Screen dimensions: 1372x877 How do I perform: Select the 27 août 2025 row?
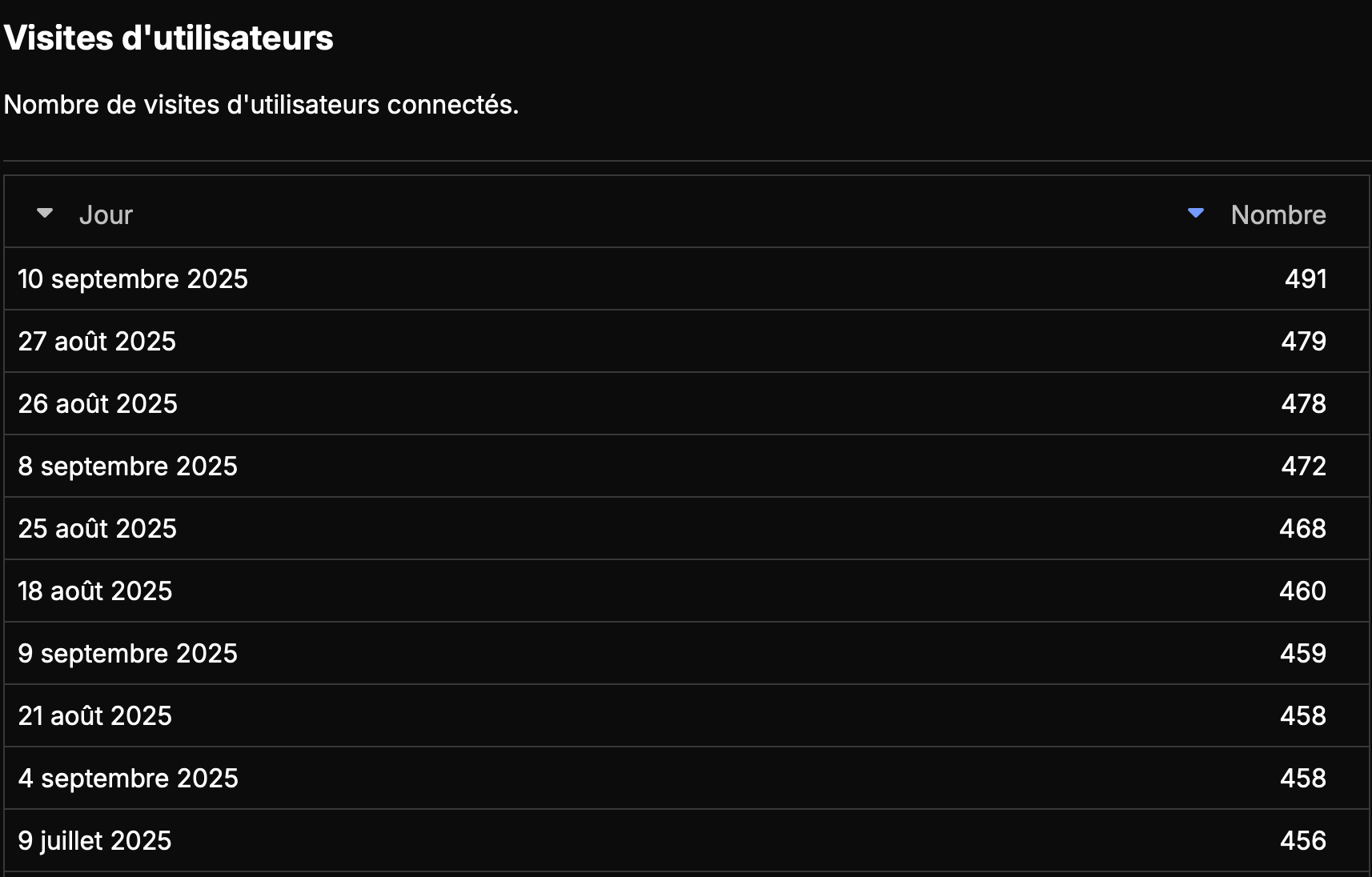687,341
